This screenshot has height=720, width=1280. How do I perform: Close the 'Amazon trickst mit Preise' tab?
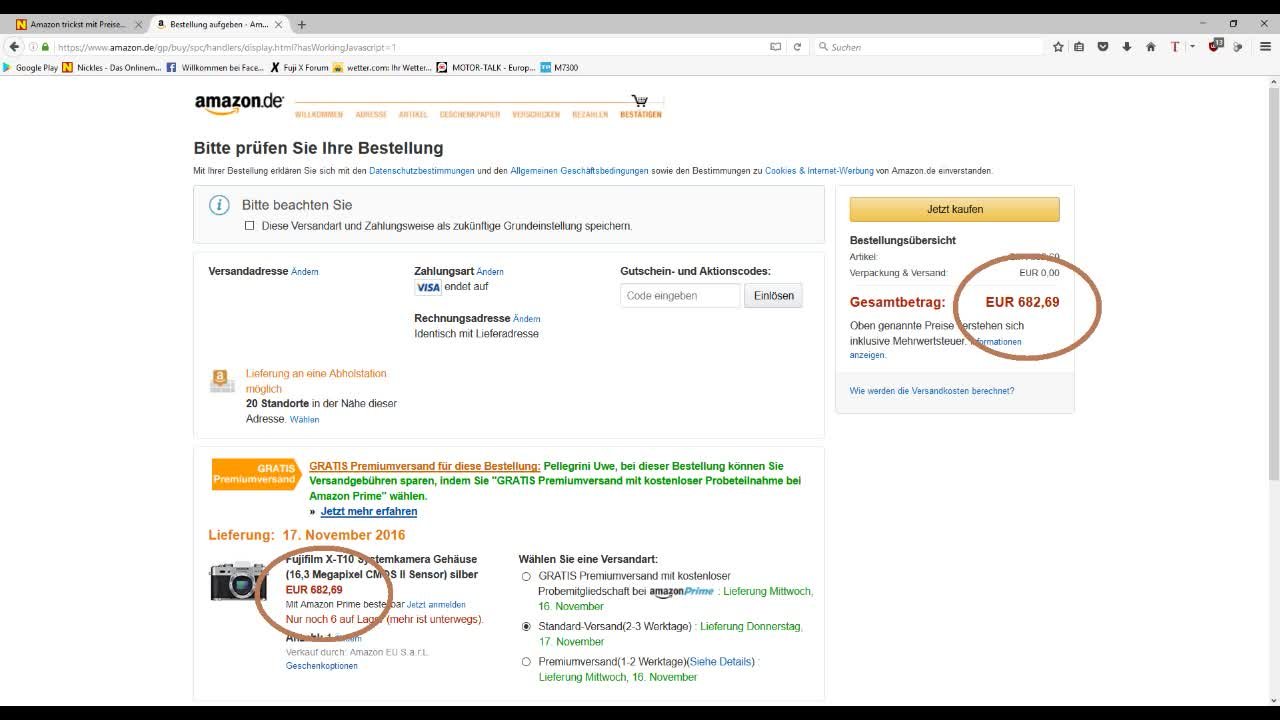pyautogui.click(x=138, y=24)
